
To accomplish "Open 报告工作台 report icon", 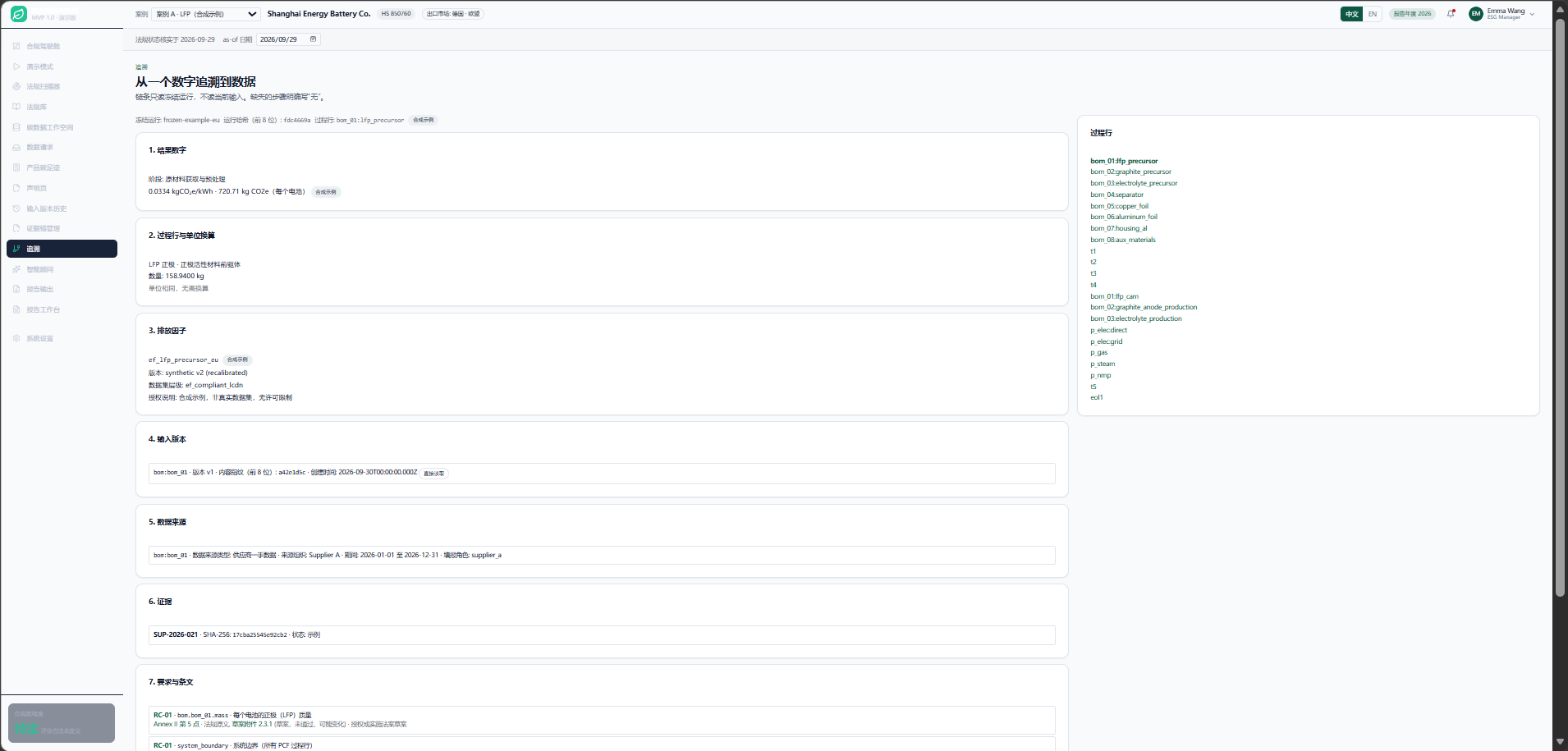I will [x=16, y=309].
